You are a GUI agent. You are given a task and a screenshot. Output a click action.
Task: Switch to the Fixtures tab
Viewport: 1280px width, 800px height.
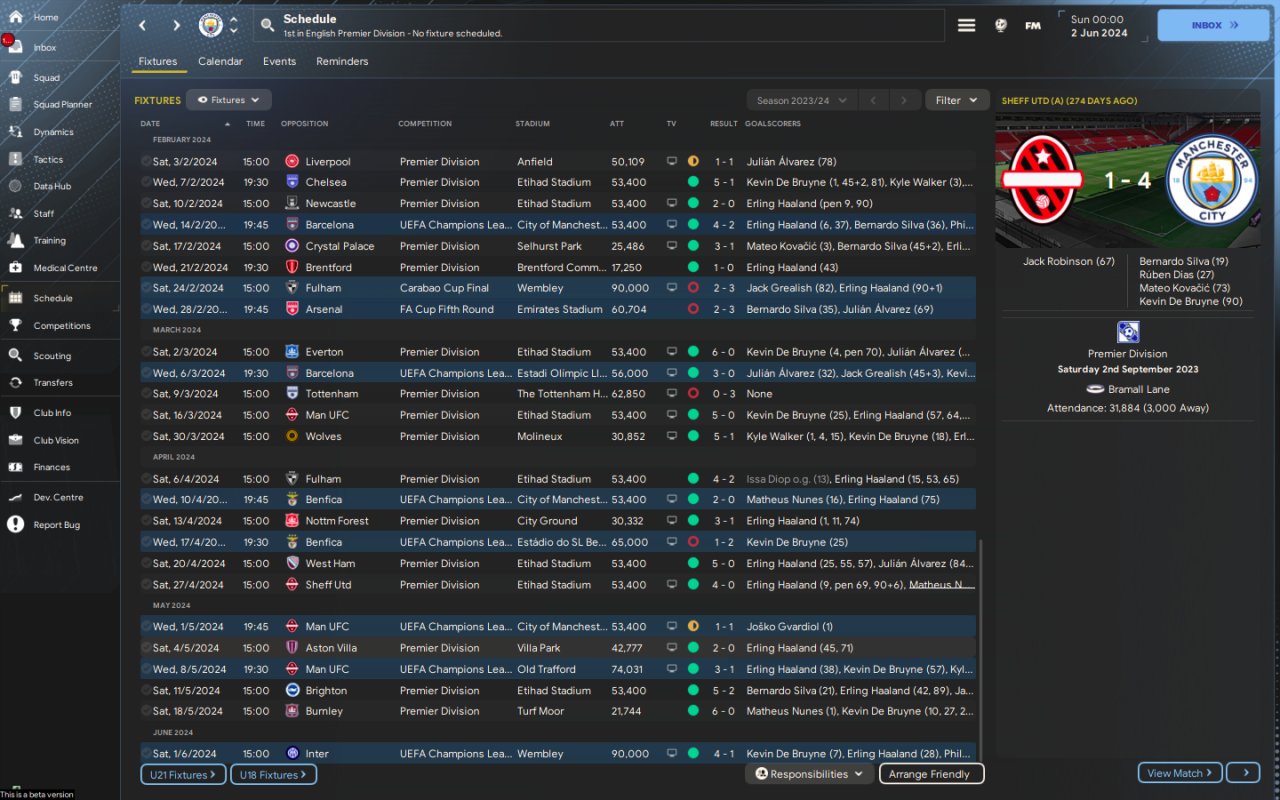(158, 62)
